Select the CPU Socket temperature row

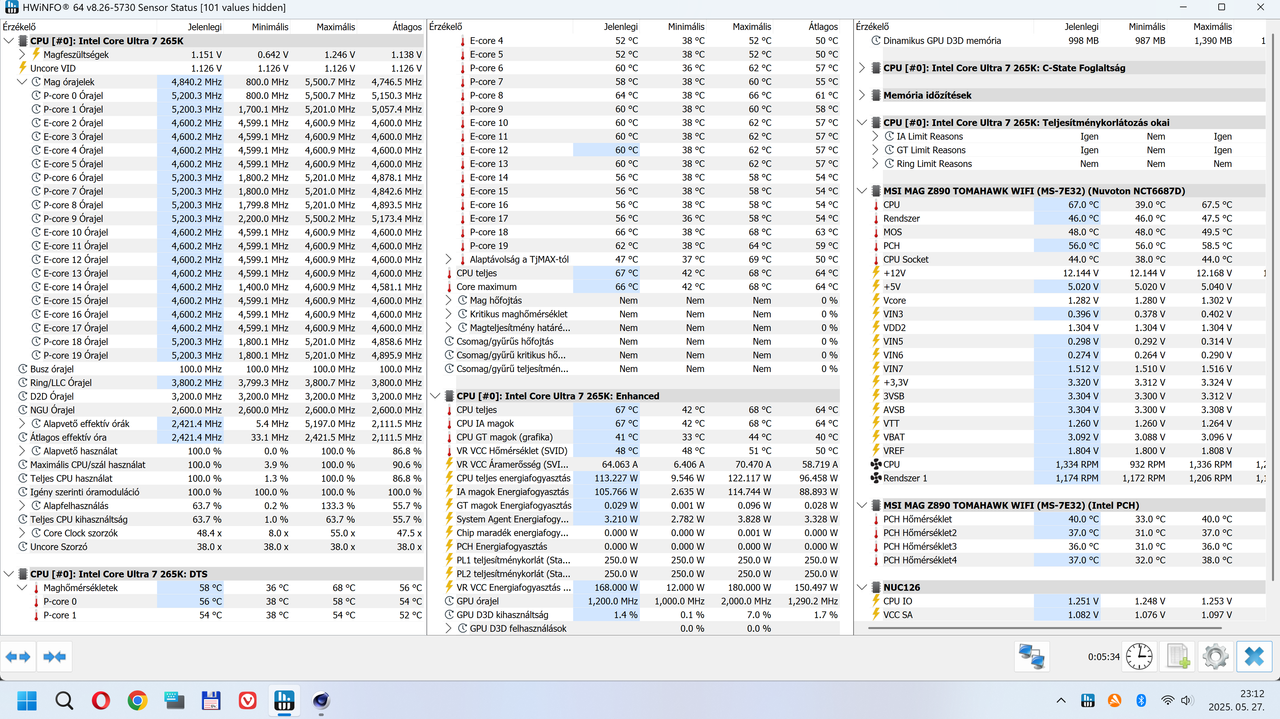click(1060, 259)
